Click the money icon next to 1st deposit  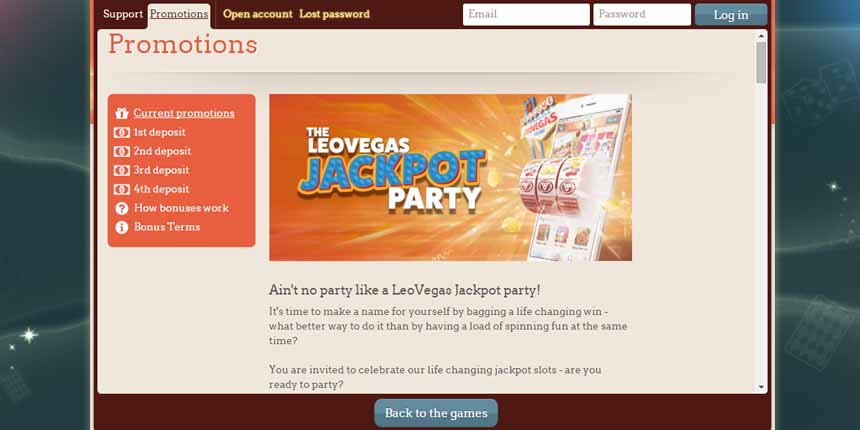122,132
